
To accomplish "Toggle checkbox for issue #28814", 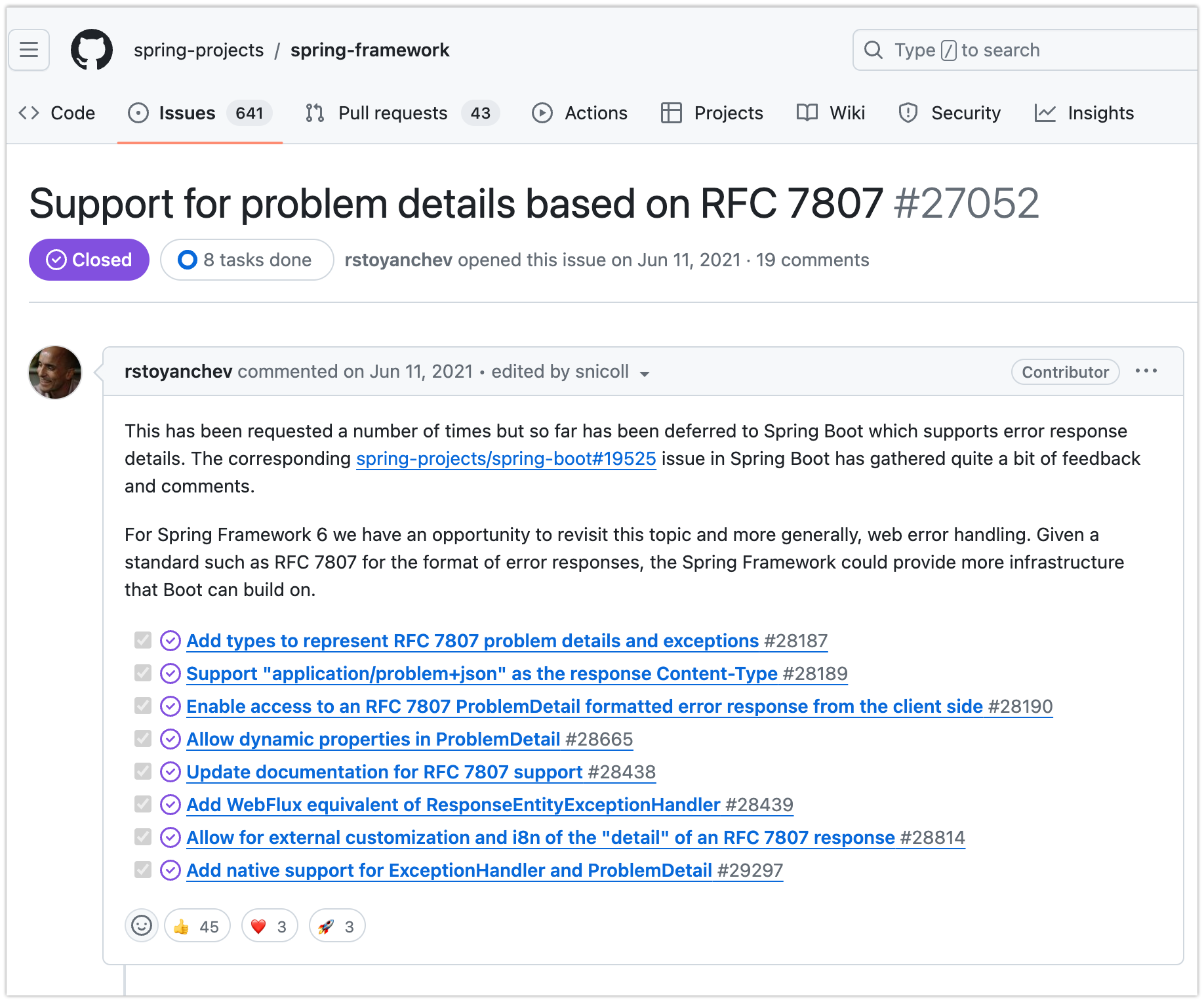I will 143,837.
